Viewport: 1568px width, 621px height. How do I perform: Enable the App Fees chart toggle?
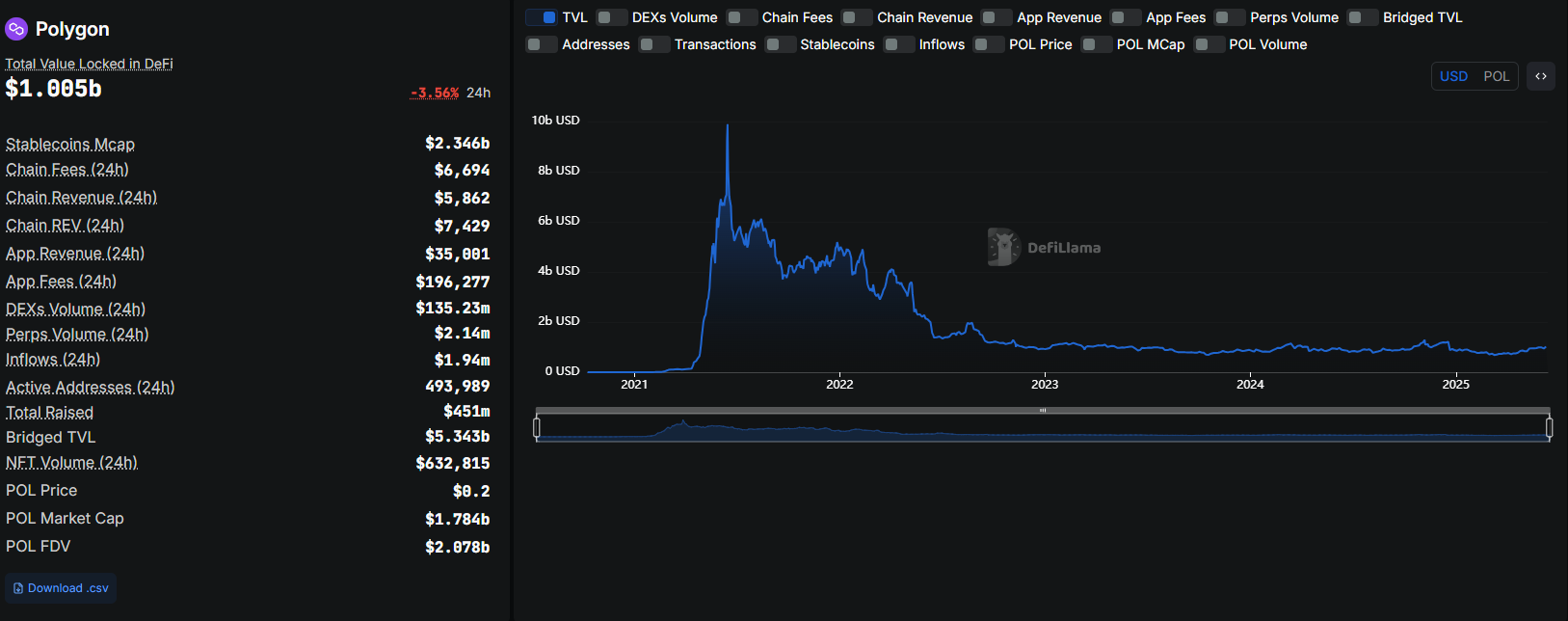[x=1126, y=17]
